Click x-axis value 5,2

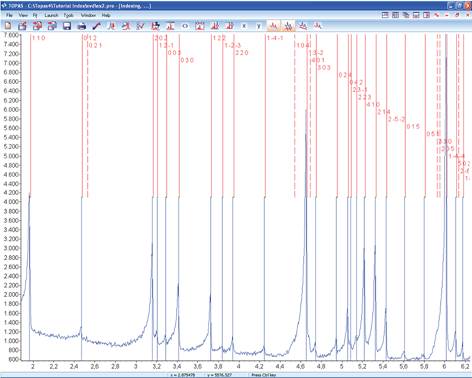point(362,367)
